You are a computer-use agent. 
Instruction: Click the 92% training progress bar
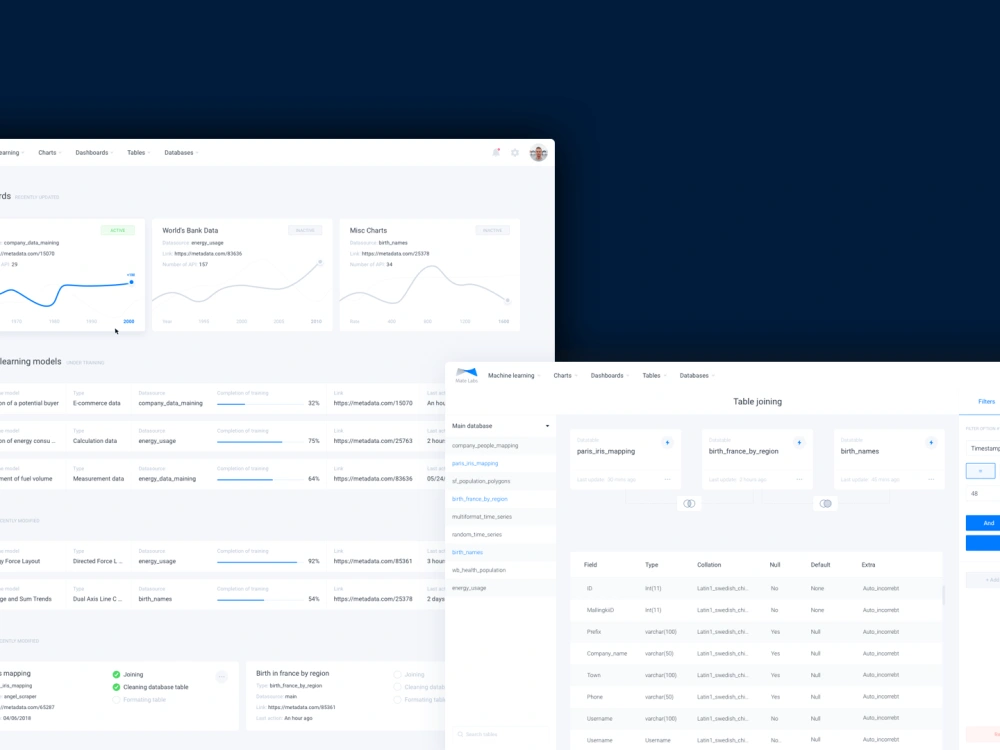[260, 562]
